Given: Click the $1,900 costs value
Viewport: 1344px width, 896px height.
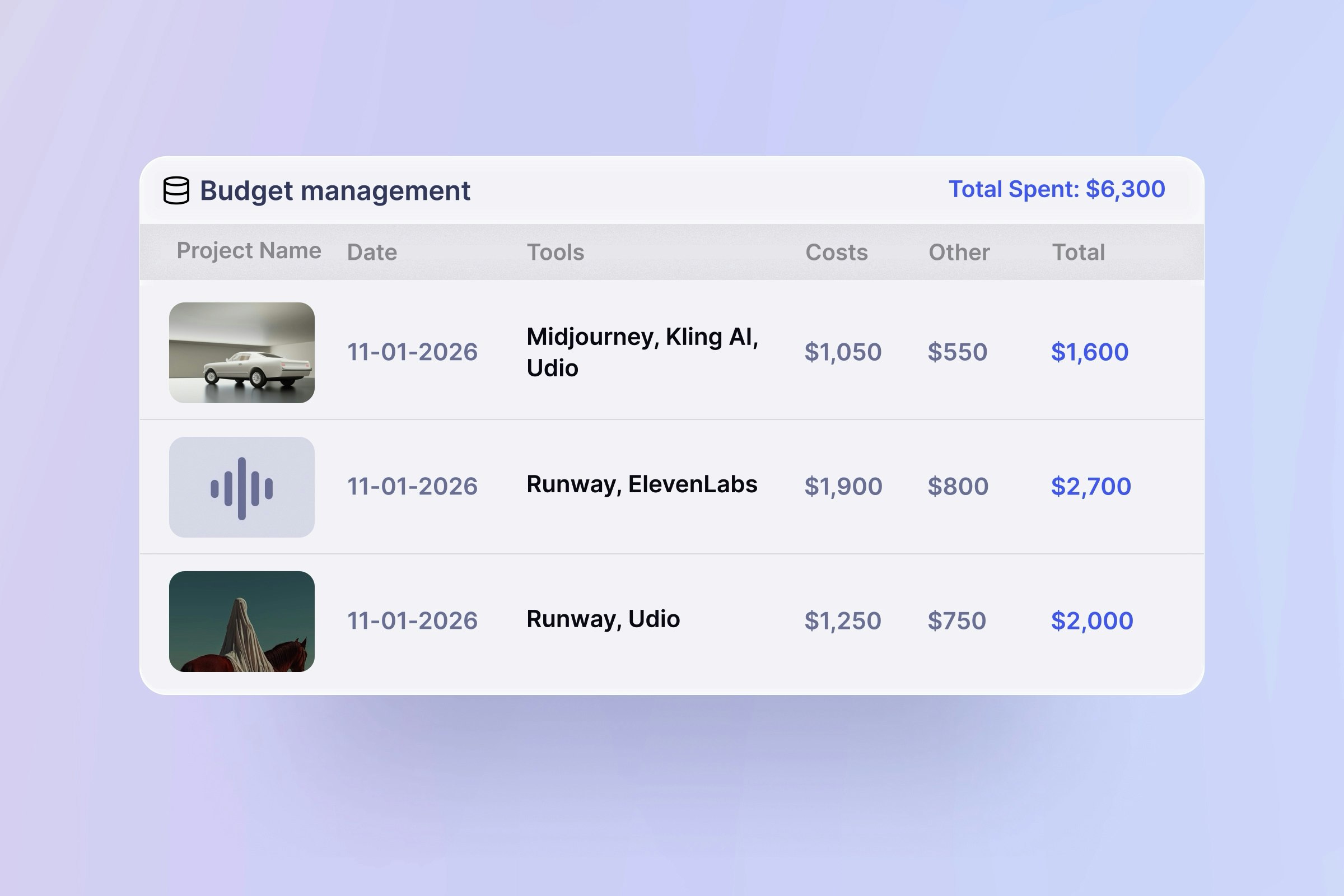Looking at the screenshot, I should tap(843, 486).
